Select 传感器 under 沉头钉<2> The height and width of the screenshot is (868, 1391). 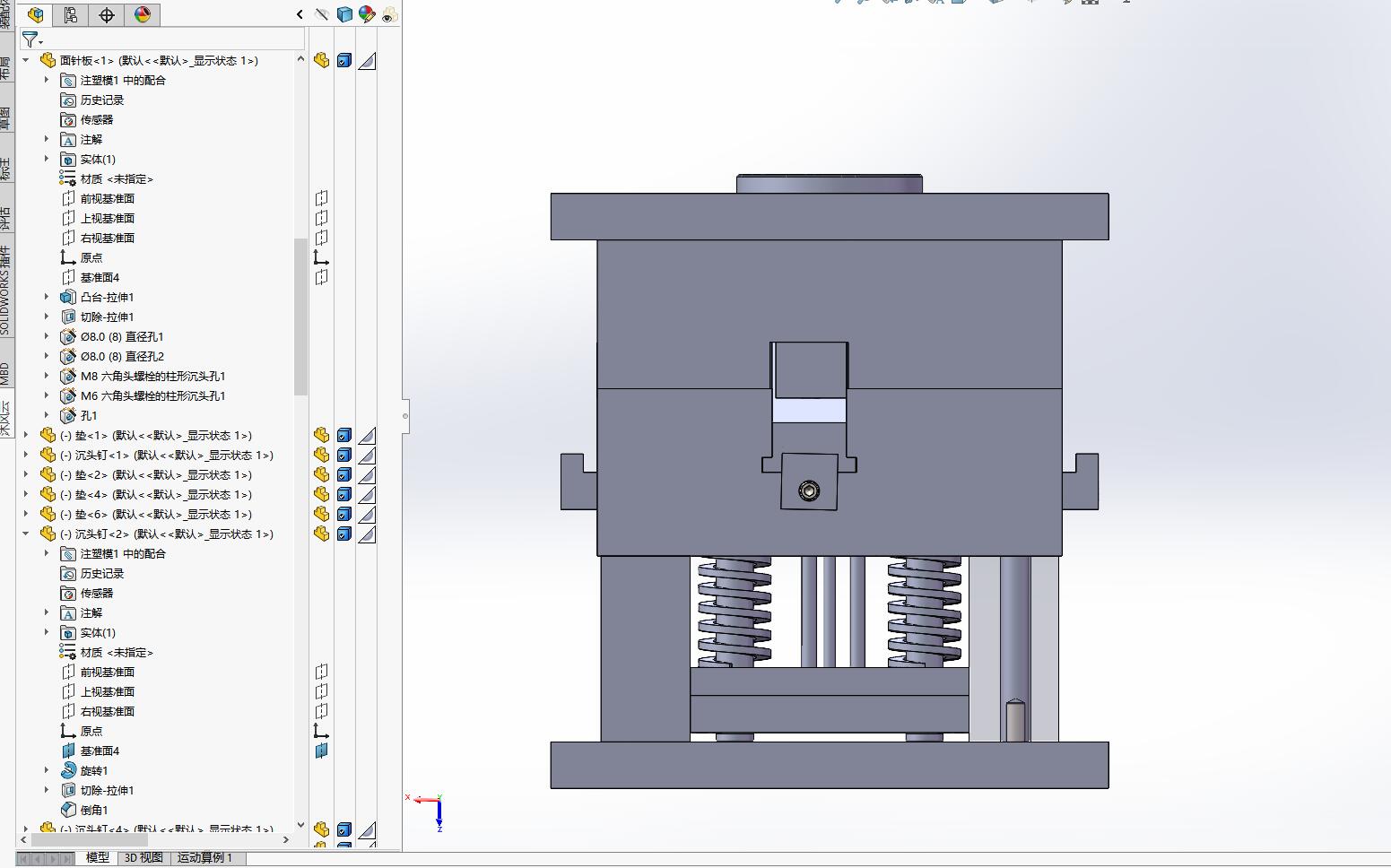tap(96, 593)
